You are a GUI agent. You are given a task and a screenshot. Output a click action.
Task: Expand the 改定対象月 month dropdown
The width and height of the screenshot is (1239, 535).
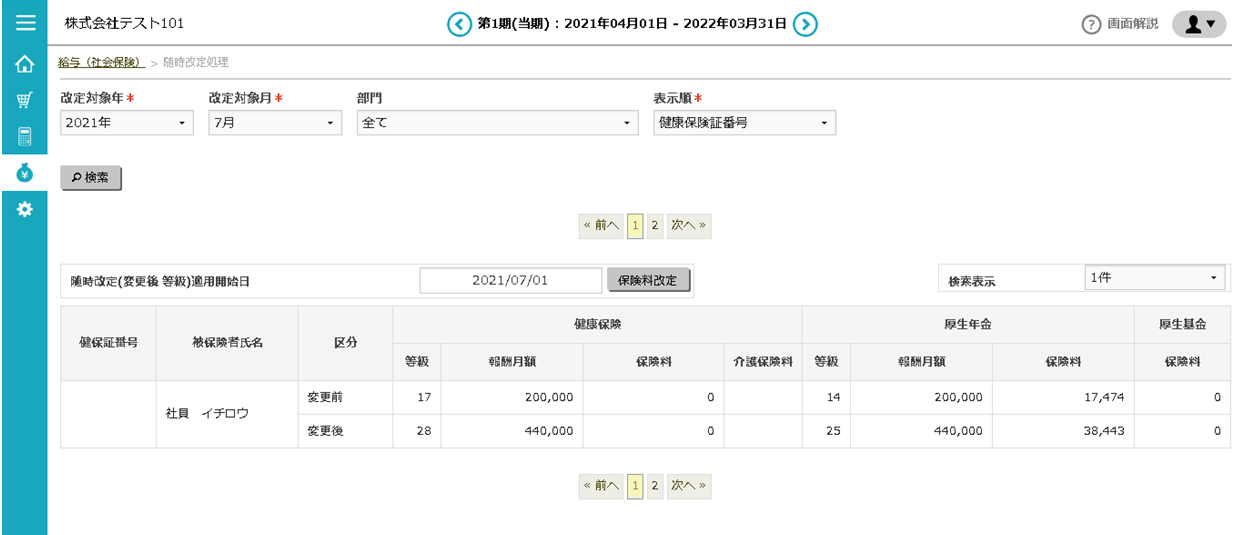275,123
